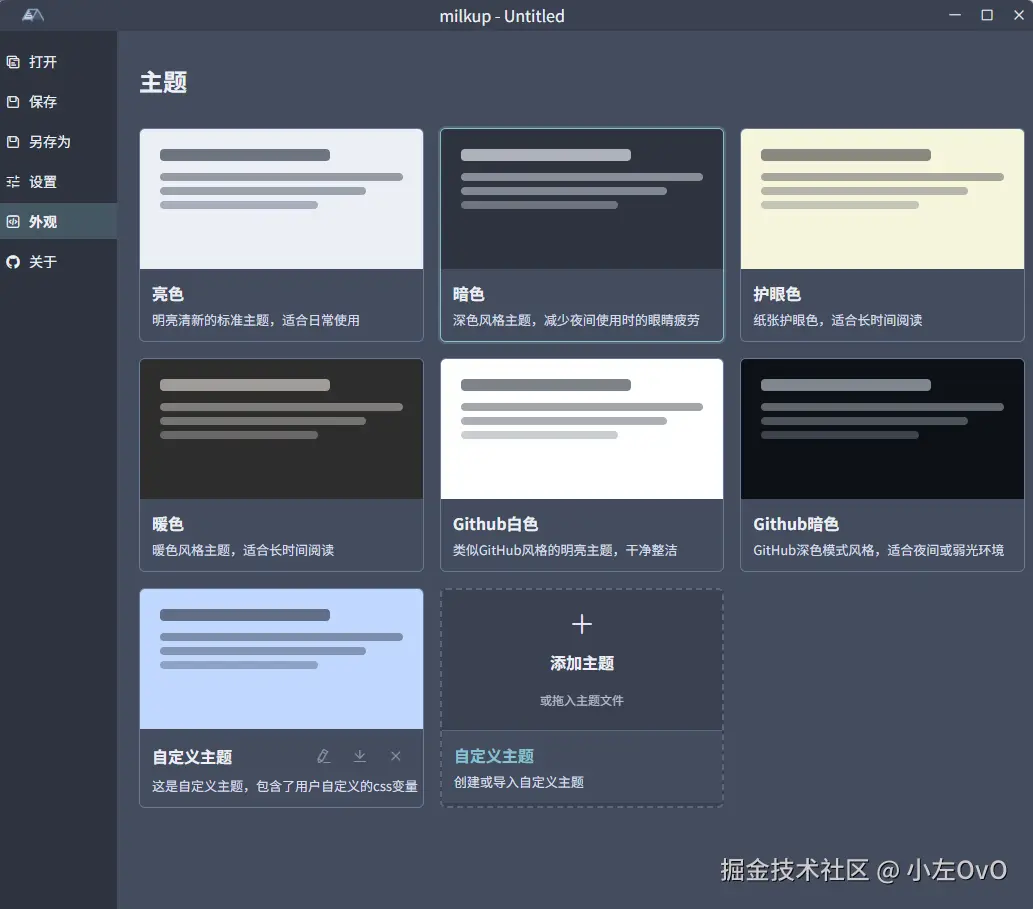Click the Github白色 title text
Screen dimensions: 1033x909
click(x=495, y=524)
